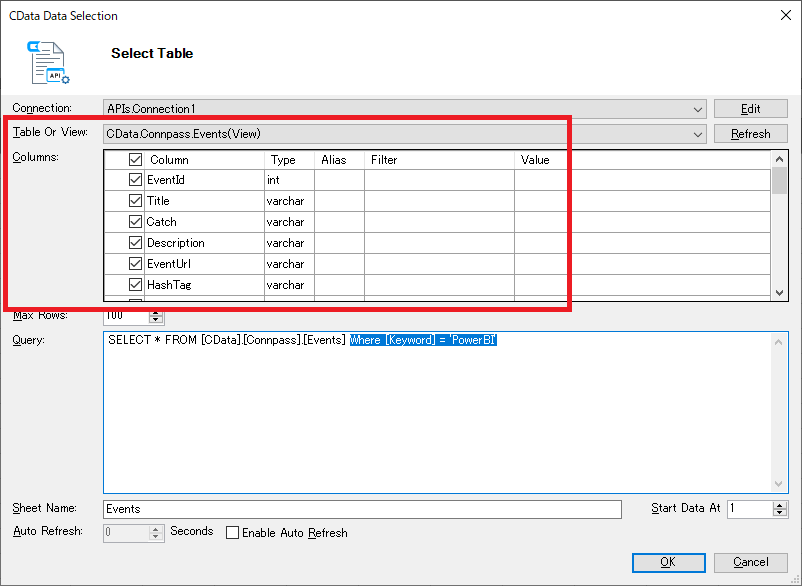
Task: Uncheck the Description column checkbox
Action: (135, 242)
